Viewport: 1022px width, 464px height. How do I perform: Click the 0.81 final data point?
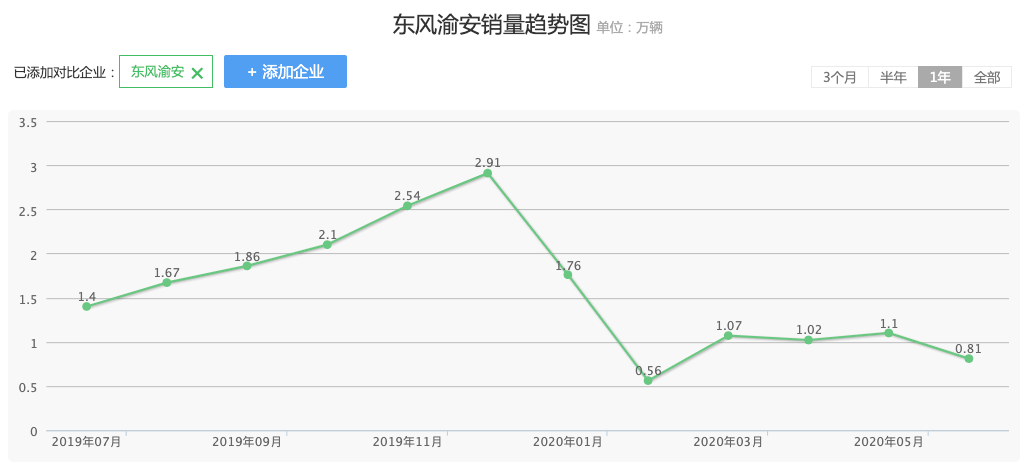click(x=969, y=358)
